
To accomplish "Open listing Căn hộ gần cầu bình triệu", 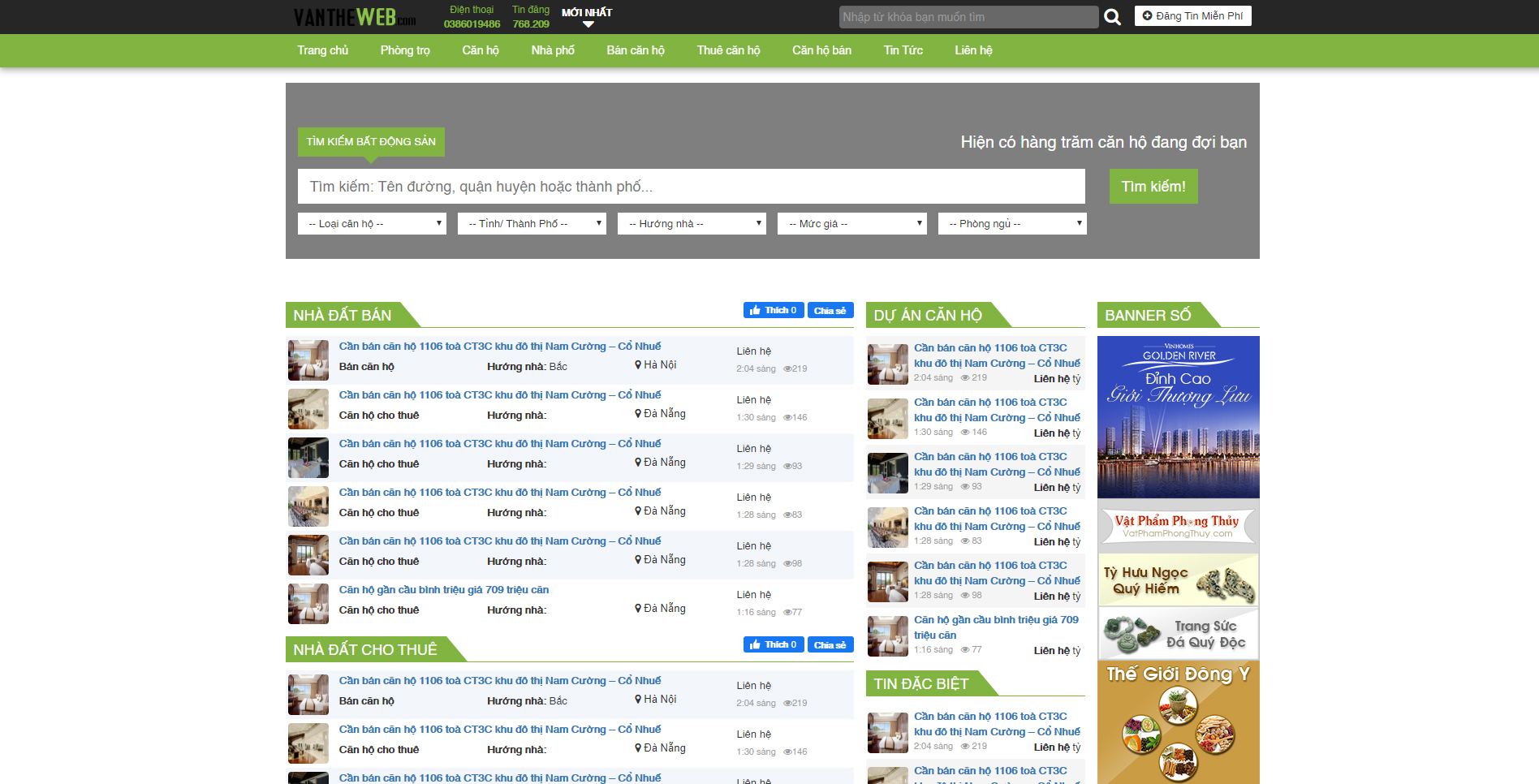I will pos(444,590).
